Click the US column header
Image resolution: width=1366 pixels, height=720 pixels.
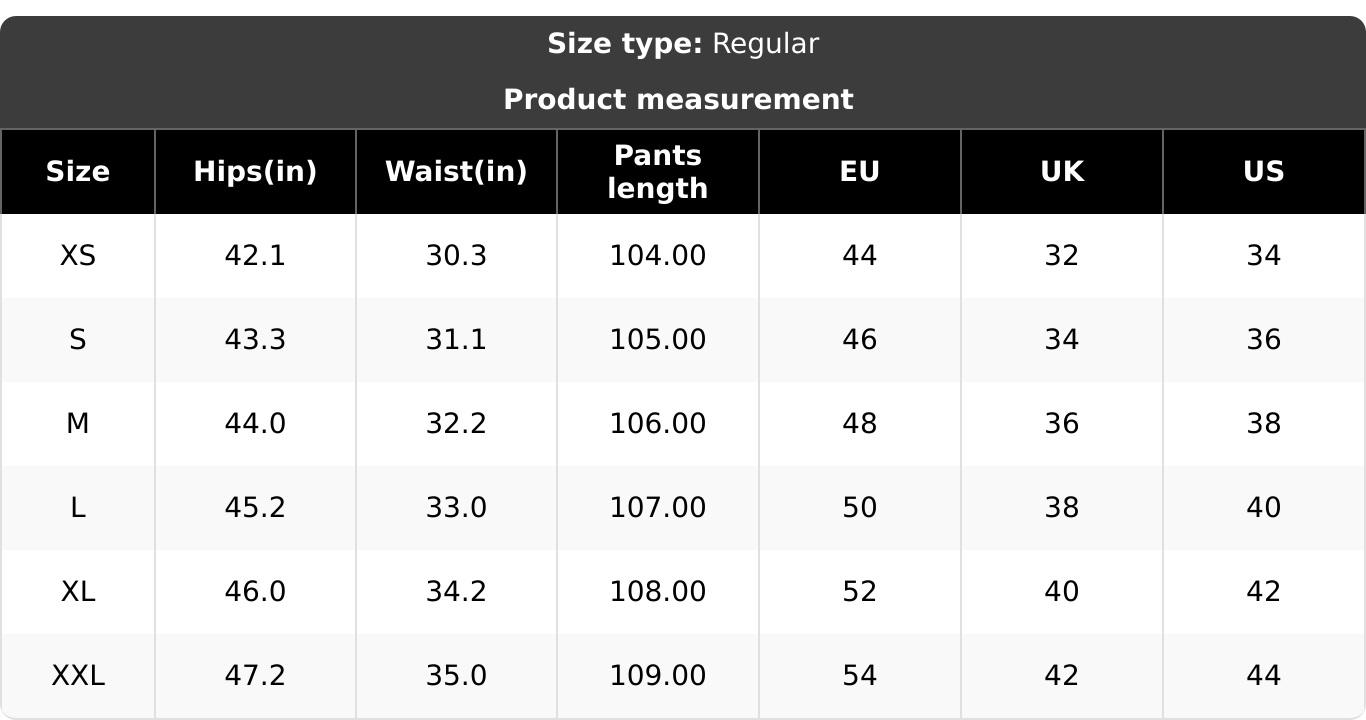(1264, 172)
